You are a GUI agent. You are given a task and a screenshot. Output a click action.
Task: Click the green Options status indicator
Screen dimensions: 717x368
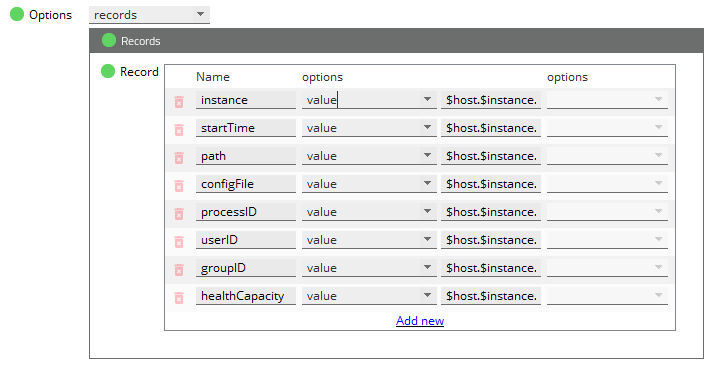click(17, 14)
